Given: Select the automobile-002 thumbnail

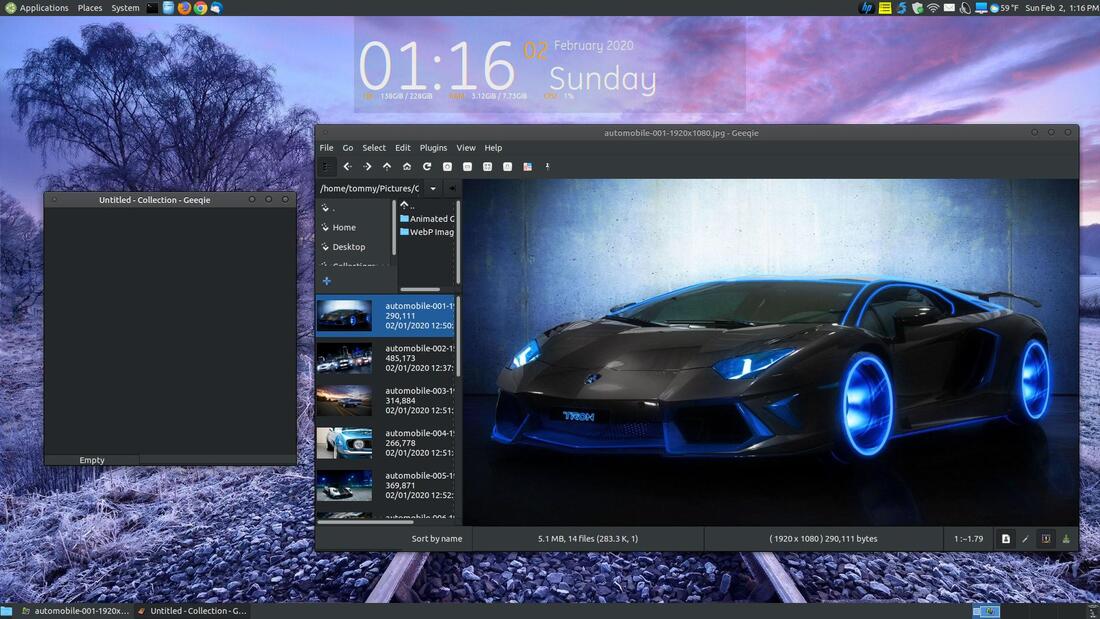Looking at the screenshot, I should (344, 358).
